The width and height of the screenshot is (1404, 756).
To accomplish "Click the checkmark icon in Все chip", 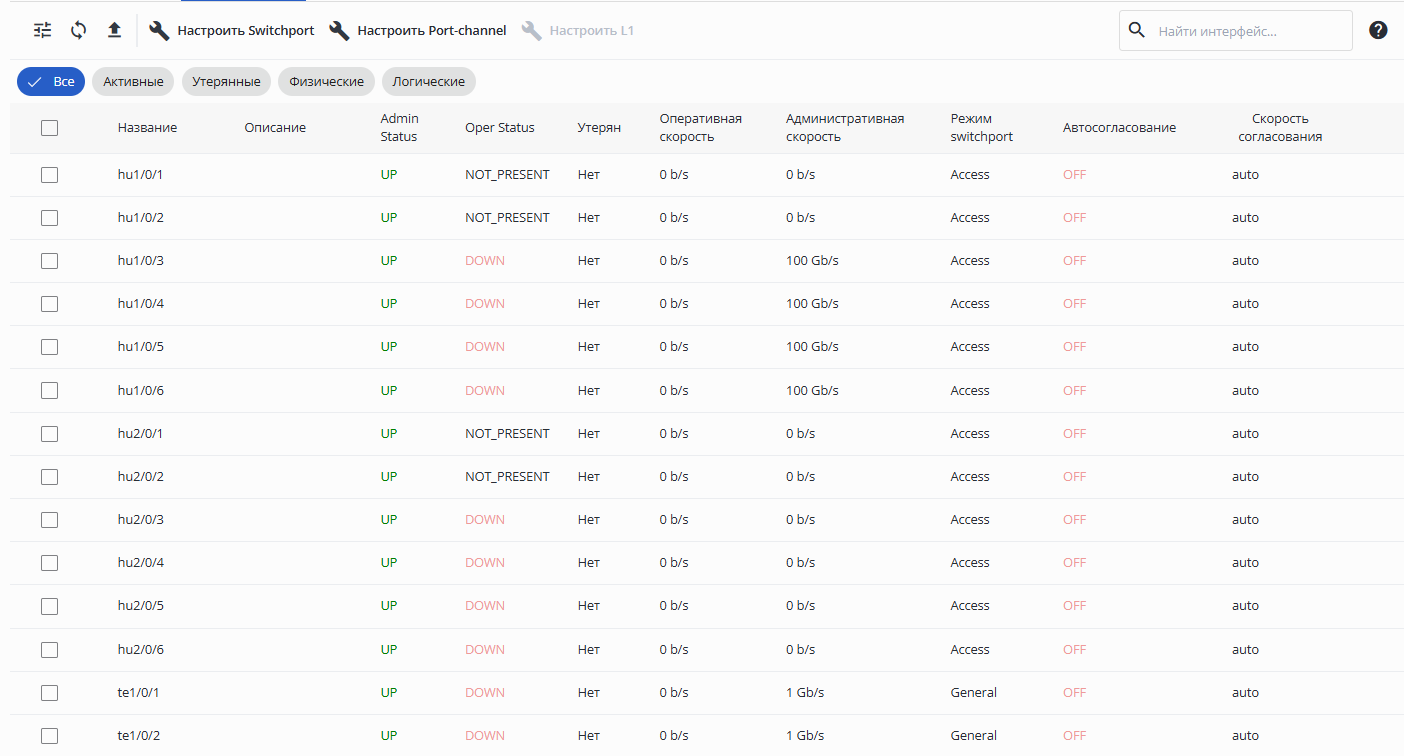I will tap(35, 82).
